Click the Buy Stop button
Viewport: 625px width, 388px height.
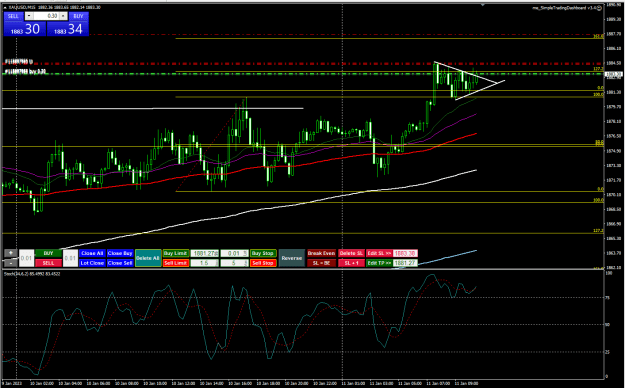(x=263, y=253)
